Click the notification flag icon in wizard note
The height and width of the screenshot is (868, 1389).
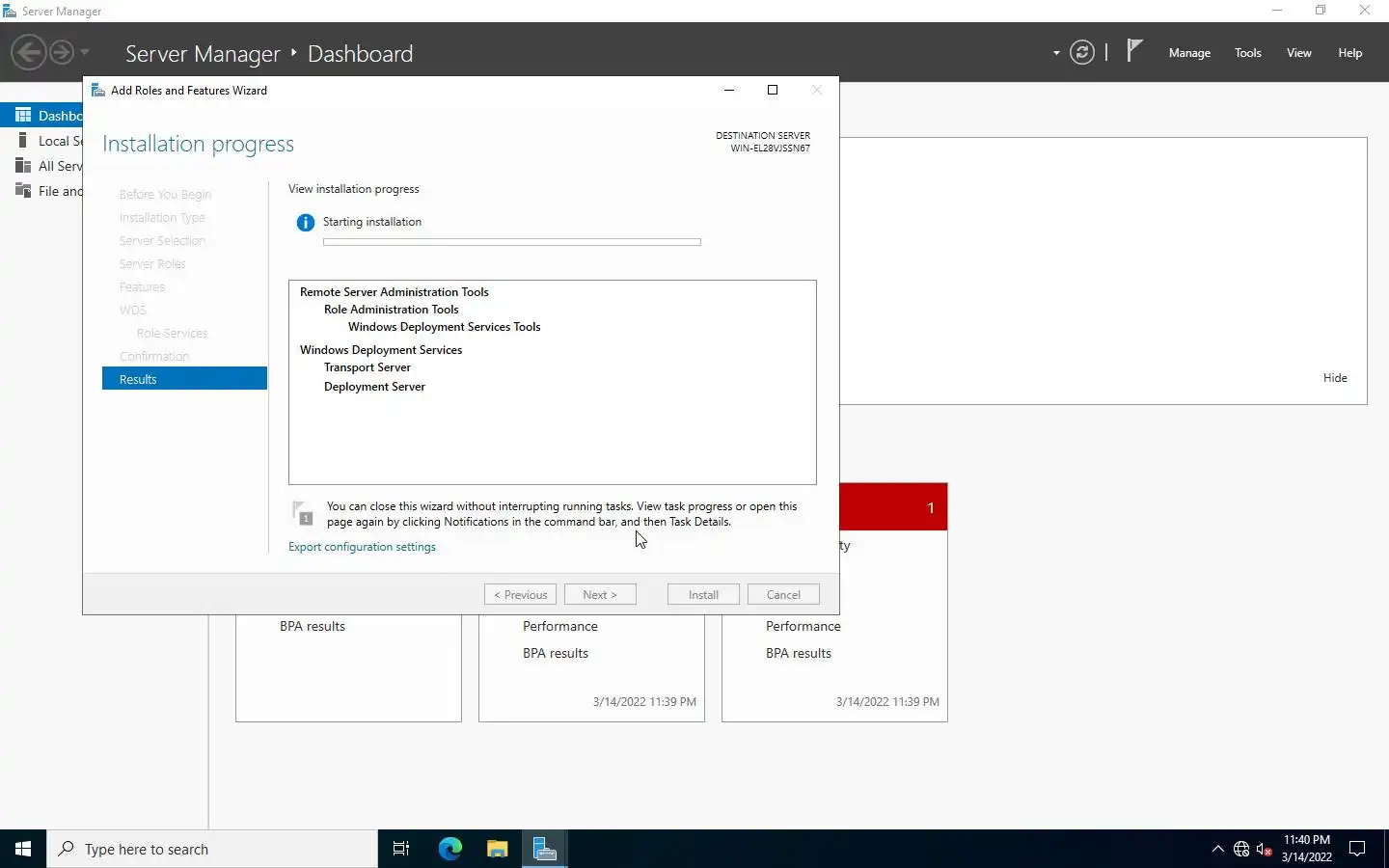click(x=303, y=513)
